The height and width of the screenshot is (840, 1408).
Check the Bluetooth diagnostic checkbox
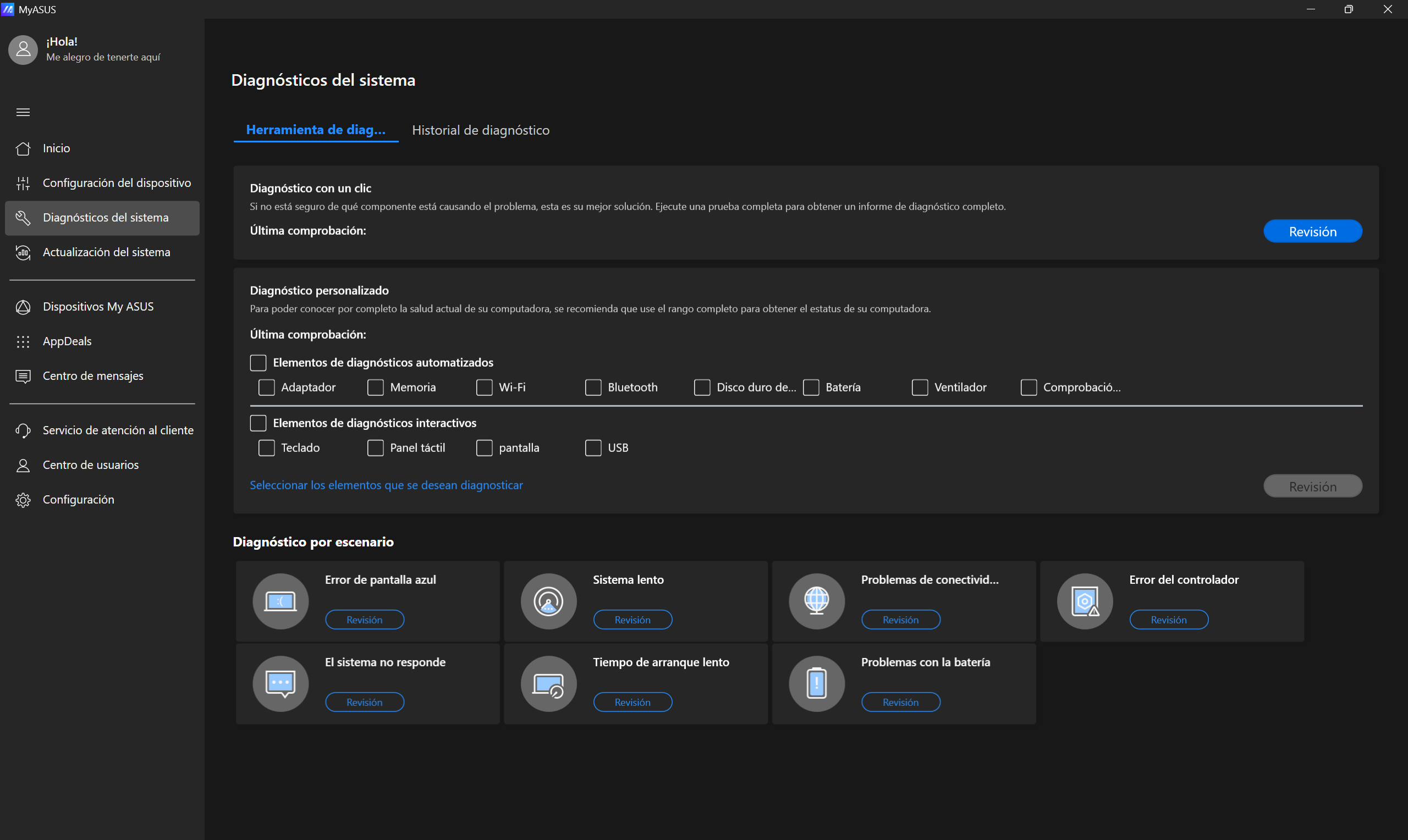(593, 388)
